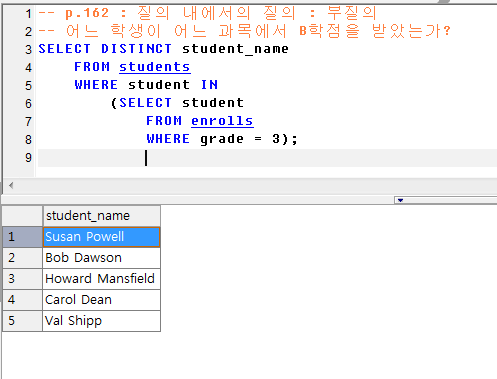
Task: Click '(SELECT student' on line 6
Action: pyautogui.click(x=177, y=103)
